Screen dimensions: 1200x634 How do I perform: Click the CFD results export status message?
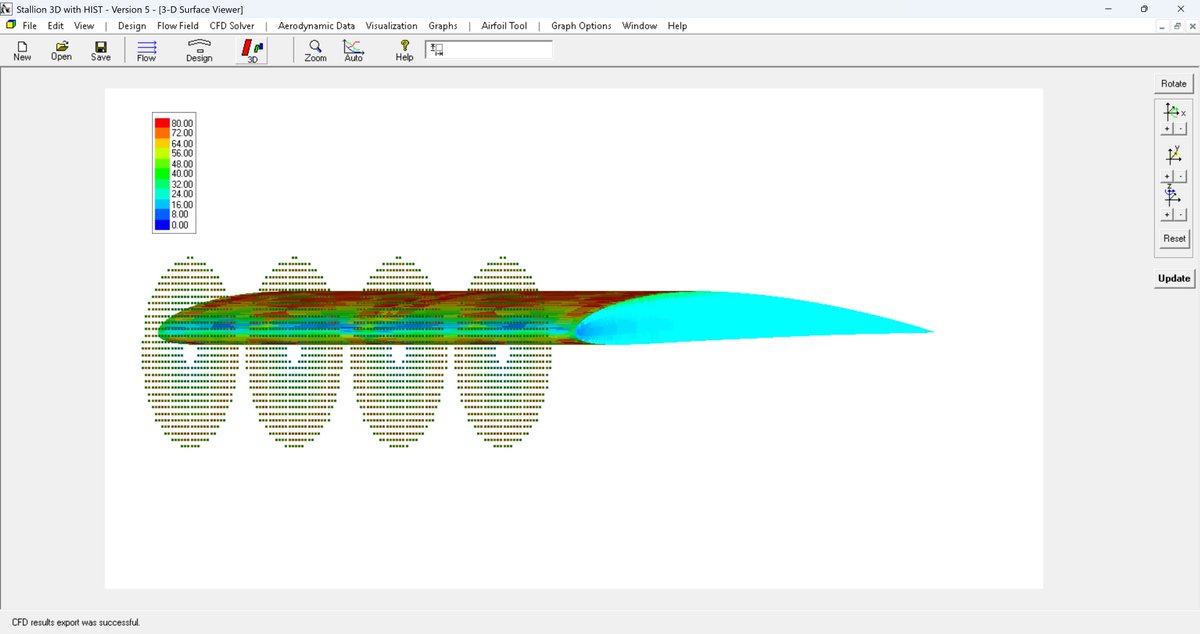76,622
